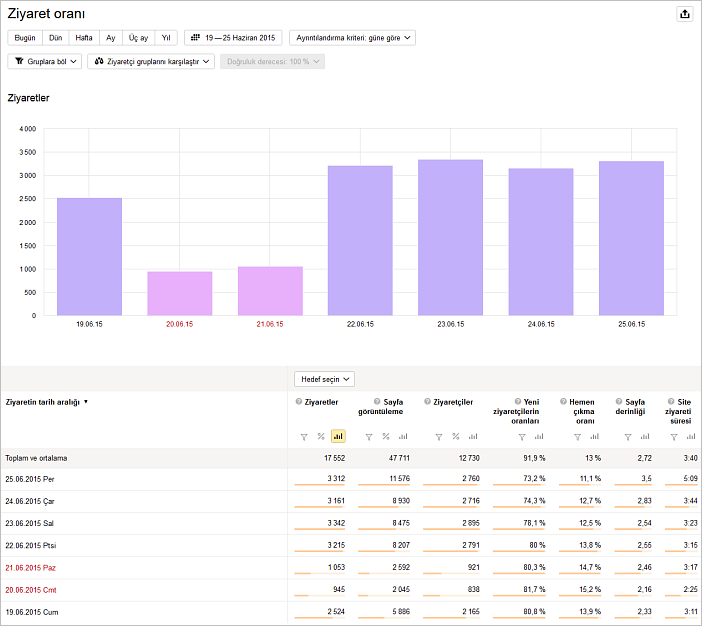Open help icon next to Hemen çıkma oranı

(x=563, y=402)
